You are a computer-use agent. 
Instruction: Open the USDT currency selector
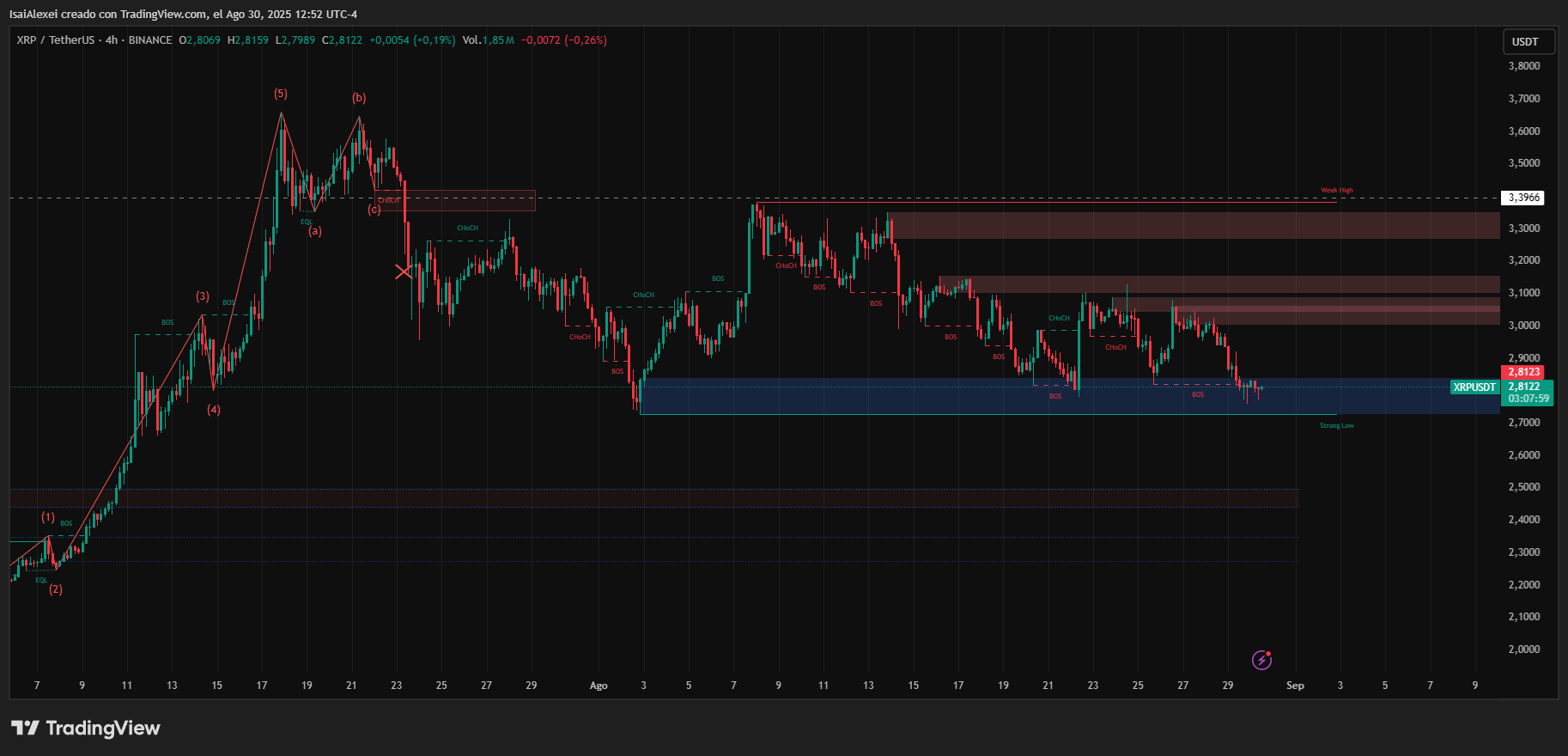tap(1525, 41)
